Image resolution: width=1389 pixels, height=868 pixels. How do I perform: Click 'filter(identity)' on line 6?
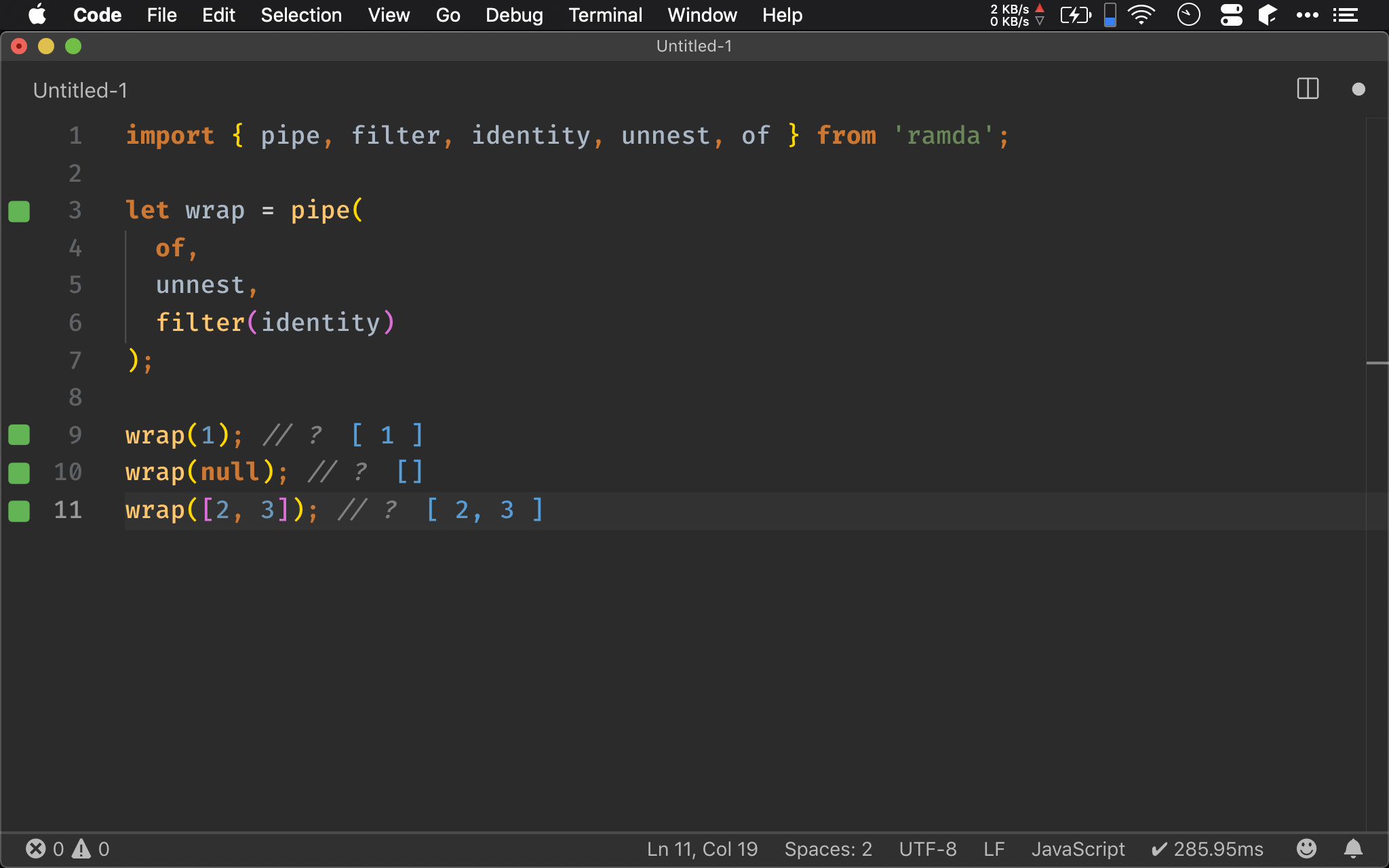click(x=275, y=322)
